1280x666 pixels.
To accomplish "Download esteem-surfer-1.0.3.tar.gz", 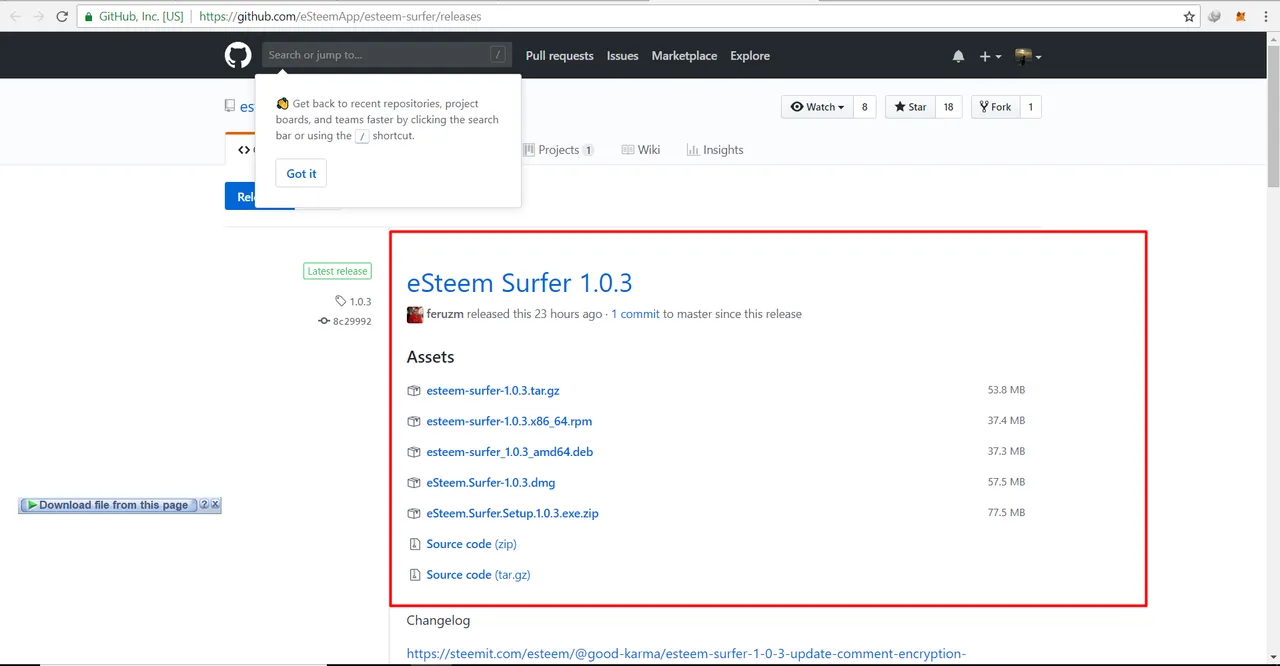I will [x=492, y=391].
